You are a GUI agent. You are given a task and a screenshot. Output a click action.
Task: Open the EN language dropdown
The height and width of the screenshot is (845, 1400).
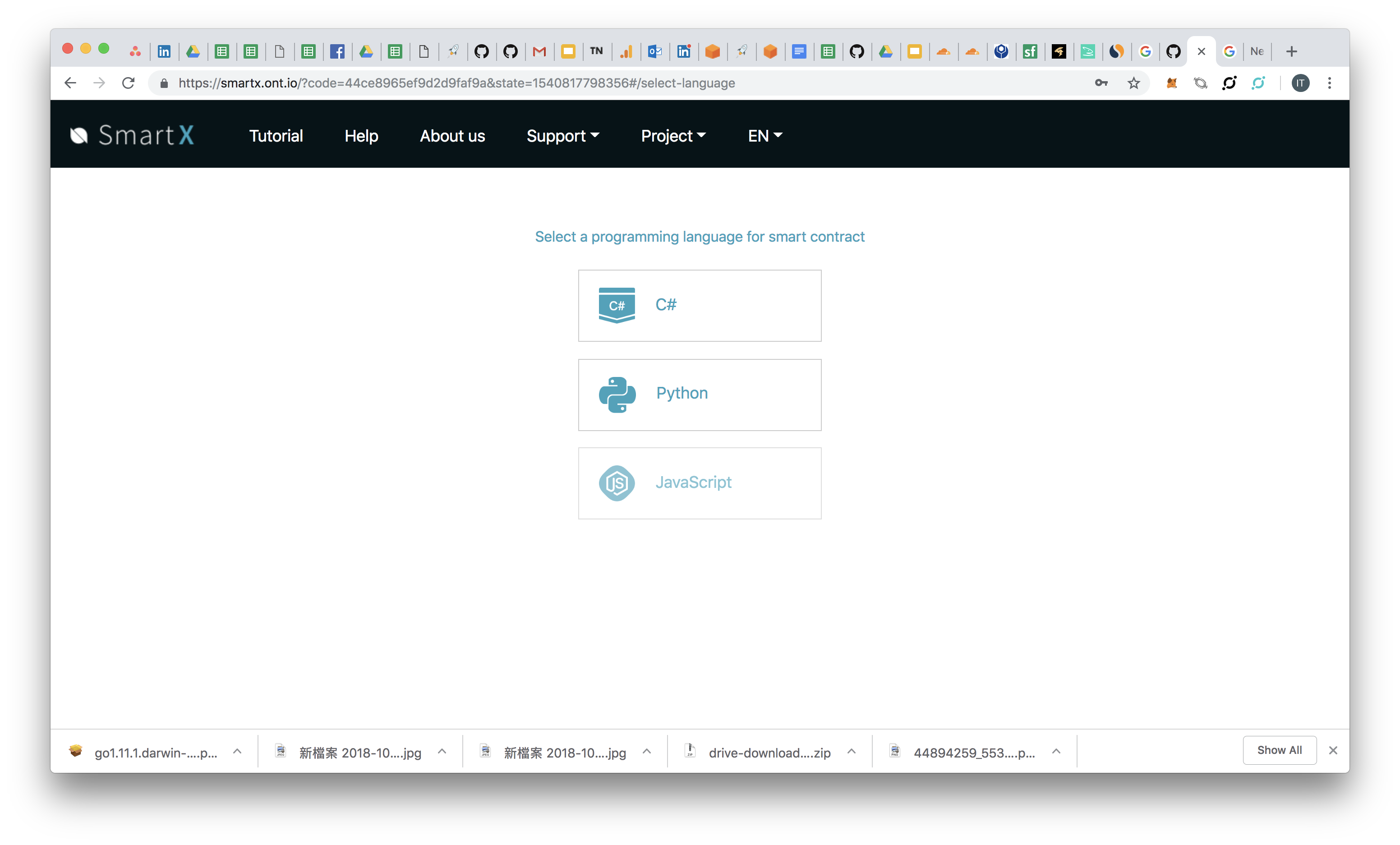765,136
